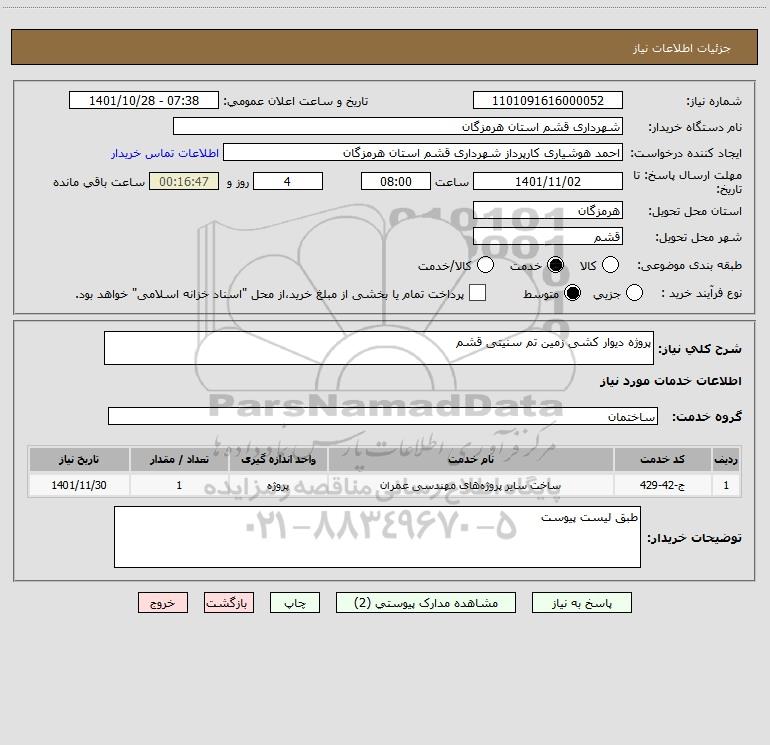Screen dimensions: 770x745
Task: Click the توضیحات خریدار label
Action: (x=694, y=538)
